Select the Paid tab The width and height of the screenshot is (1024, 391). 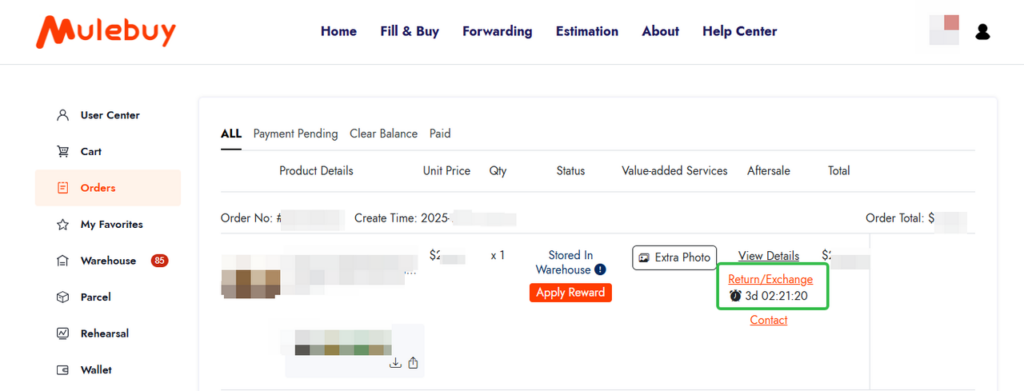(x=440, y=134)
